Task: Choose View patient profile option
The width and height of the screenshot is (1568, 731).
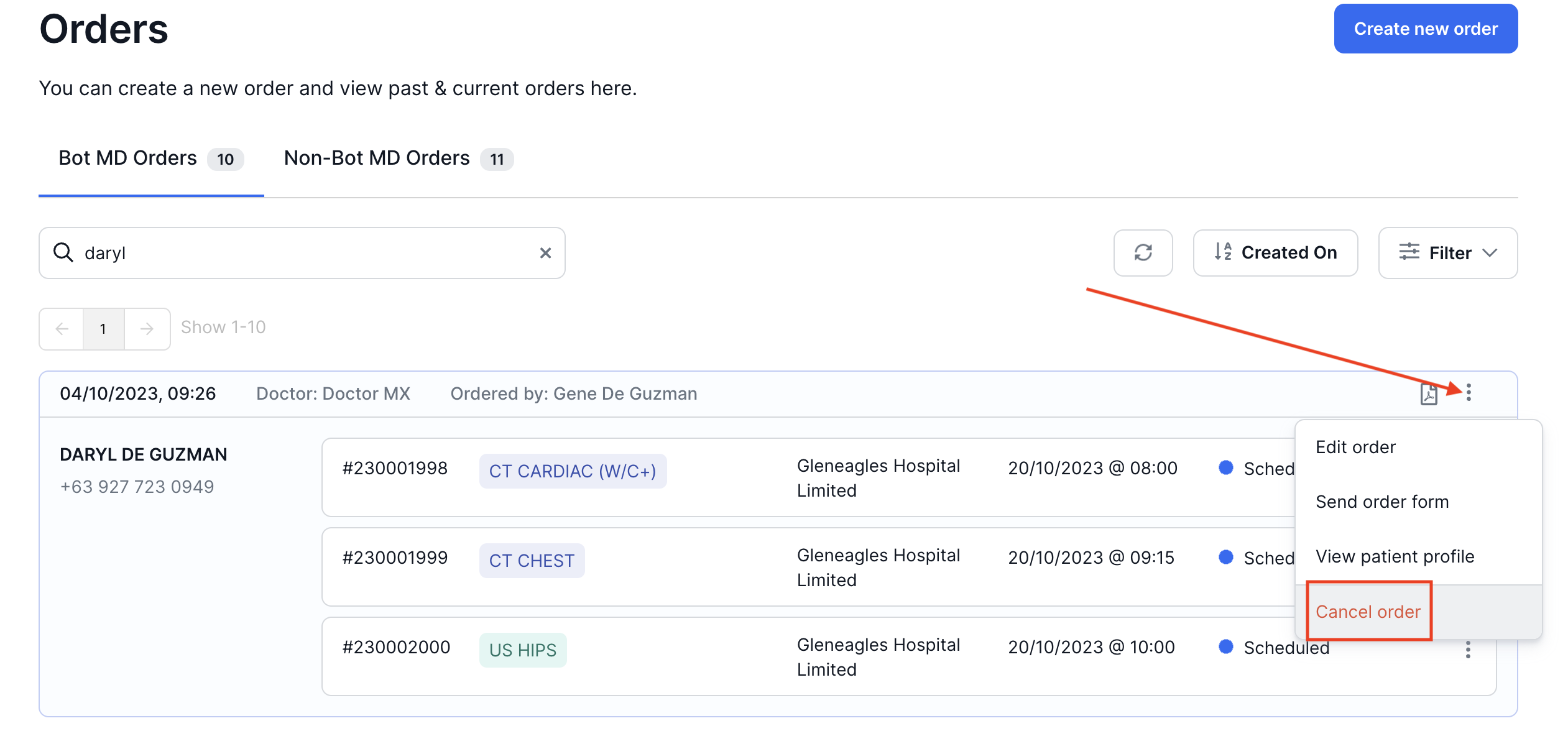Action: pos(1395,556)
